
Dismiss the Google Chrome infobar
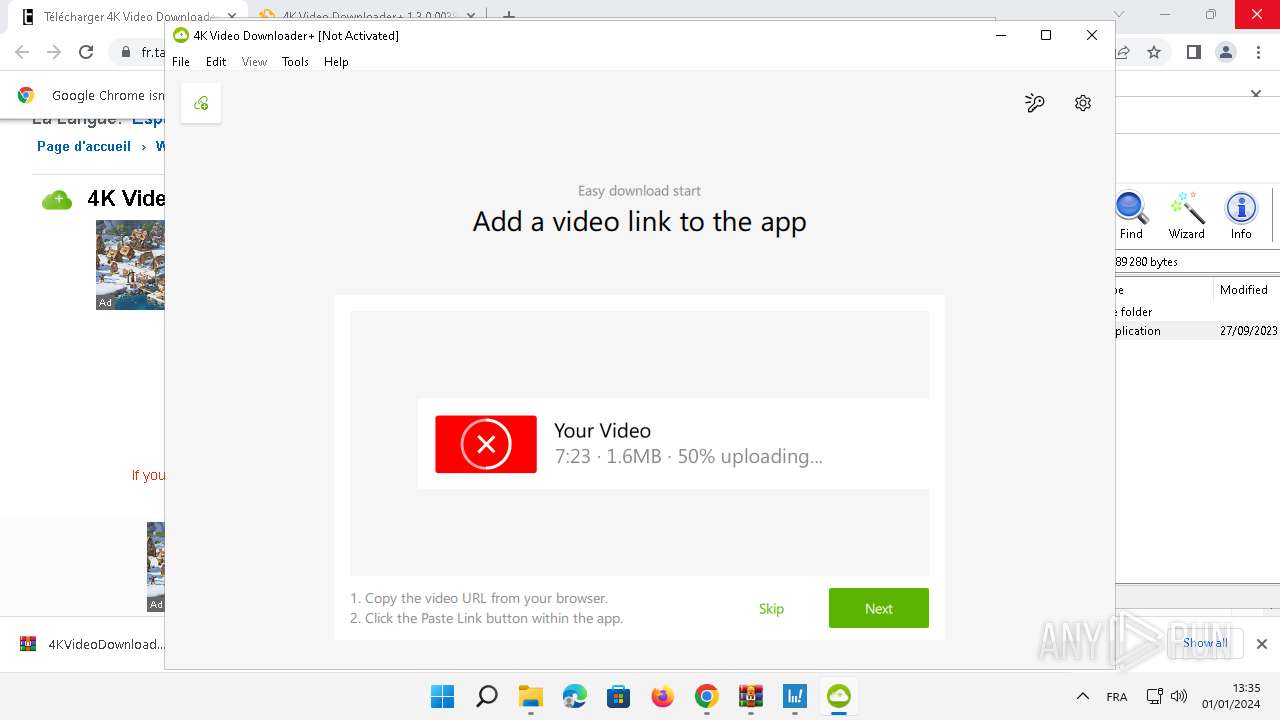pyautogui.click(x=1256, y=94)
